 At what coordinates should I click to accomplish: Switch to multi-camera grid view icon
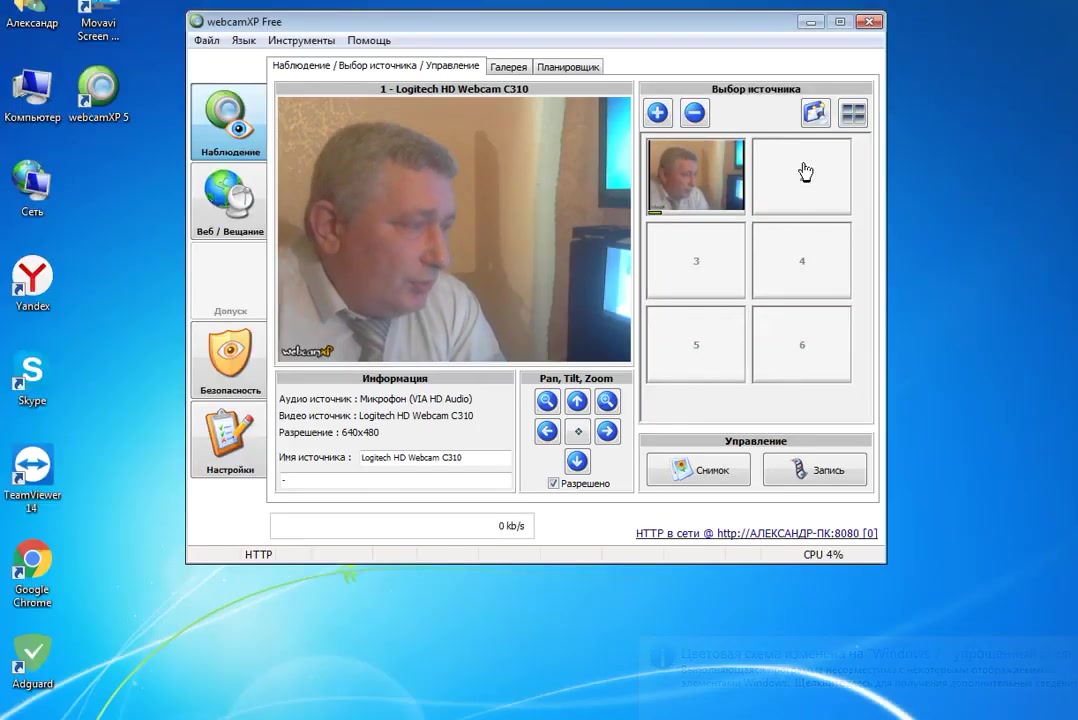click(x=853, y=113)
